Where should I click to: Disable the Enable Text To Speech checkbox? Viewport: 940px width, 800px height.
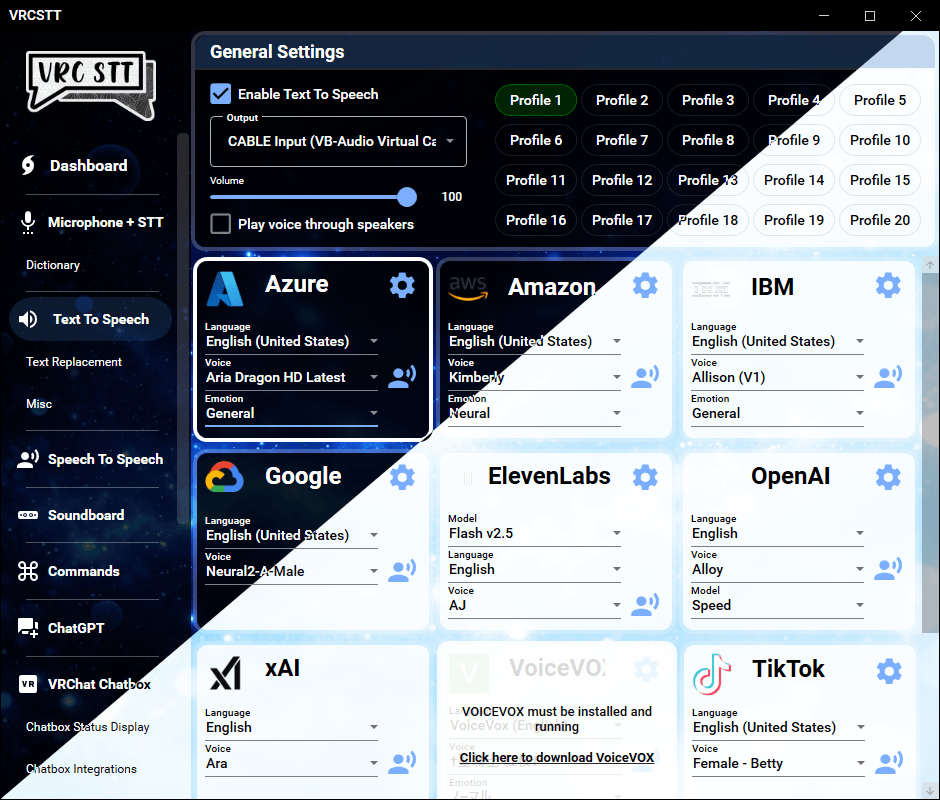click(x=220, y=94)
